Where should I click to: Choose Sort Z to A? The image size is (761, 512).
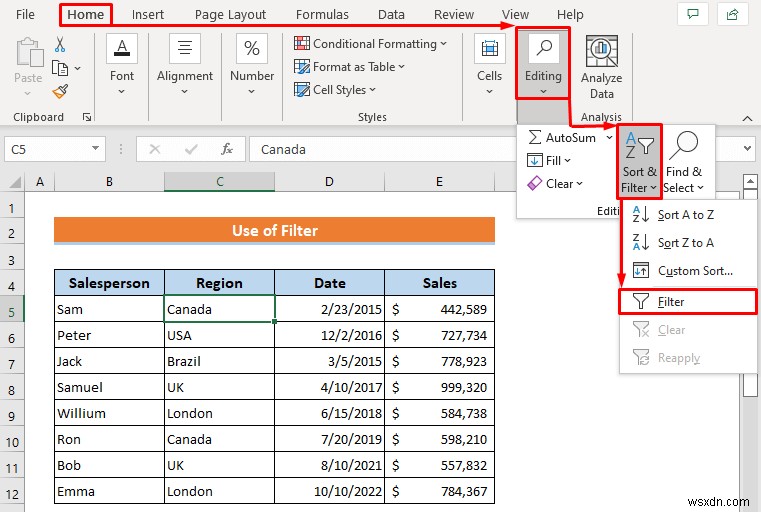point(688,243)
